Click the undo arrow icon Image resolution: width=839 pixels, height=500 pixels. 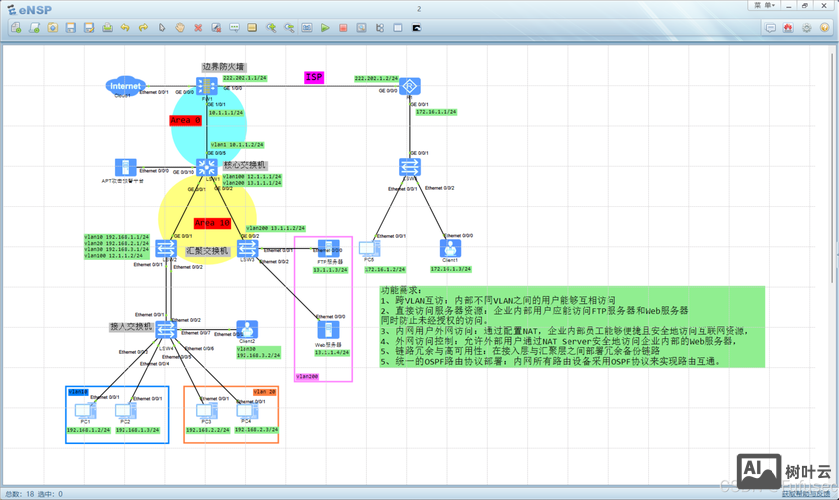125,28
